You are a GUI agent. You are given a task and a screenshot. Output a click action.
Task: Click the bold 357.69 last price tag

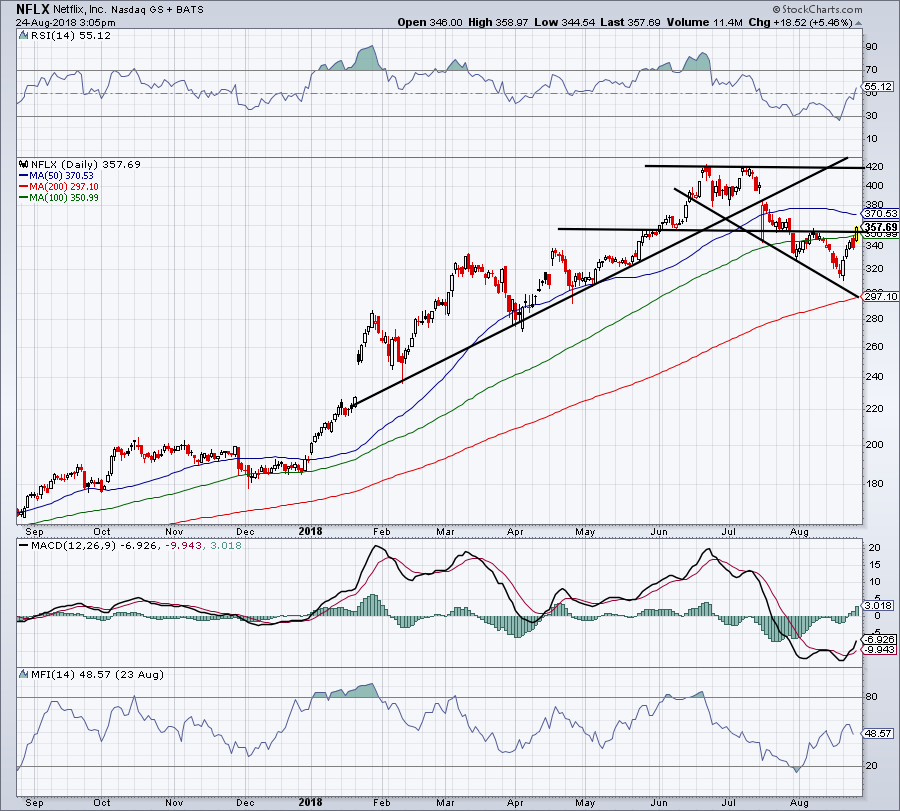pos(880,227)
